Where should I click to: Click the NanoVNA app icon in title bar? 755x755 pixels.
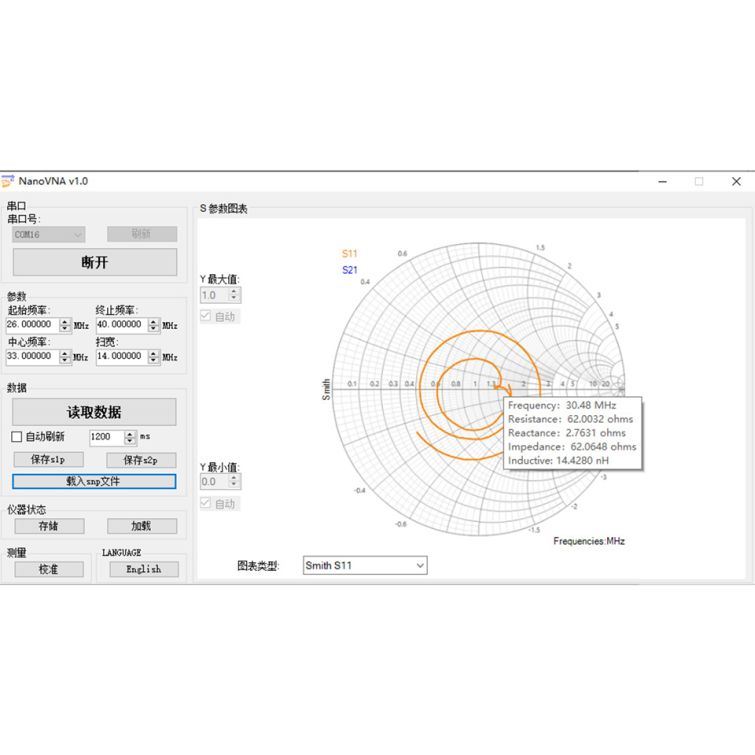click(8, 181)
